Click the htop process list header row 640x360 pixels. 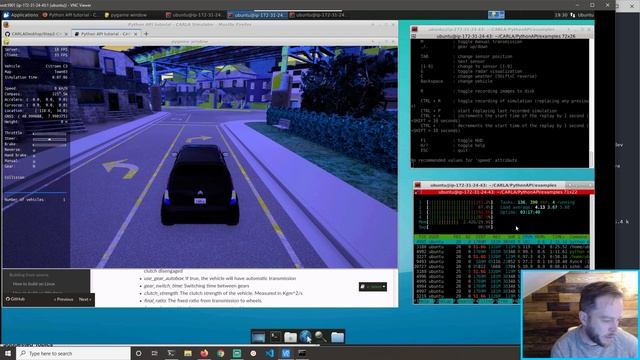[x=502, y=237]
